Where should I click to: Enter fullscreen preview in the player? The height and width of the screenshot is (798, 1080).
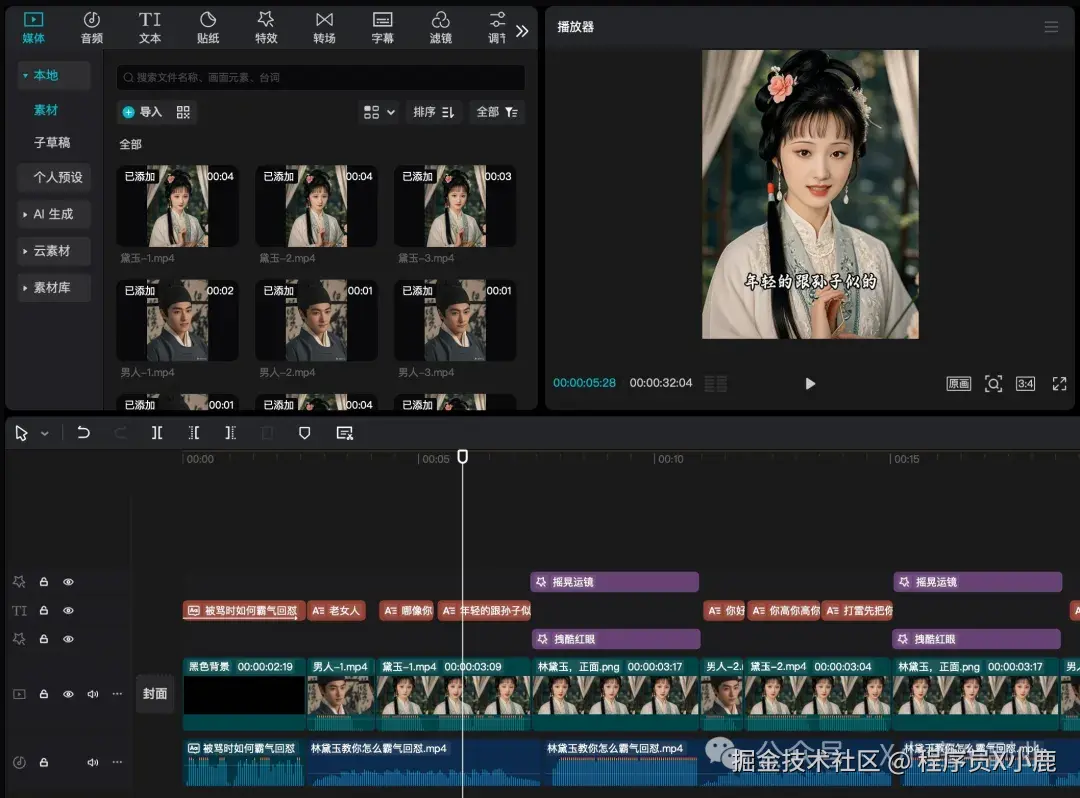[1059, 384]
